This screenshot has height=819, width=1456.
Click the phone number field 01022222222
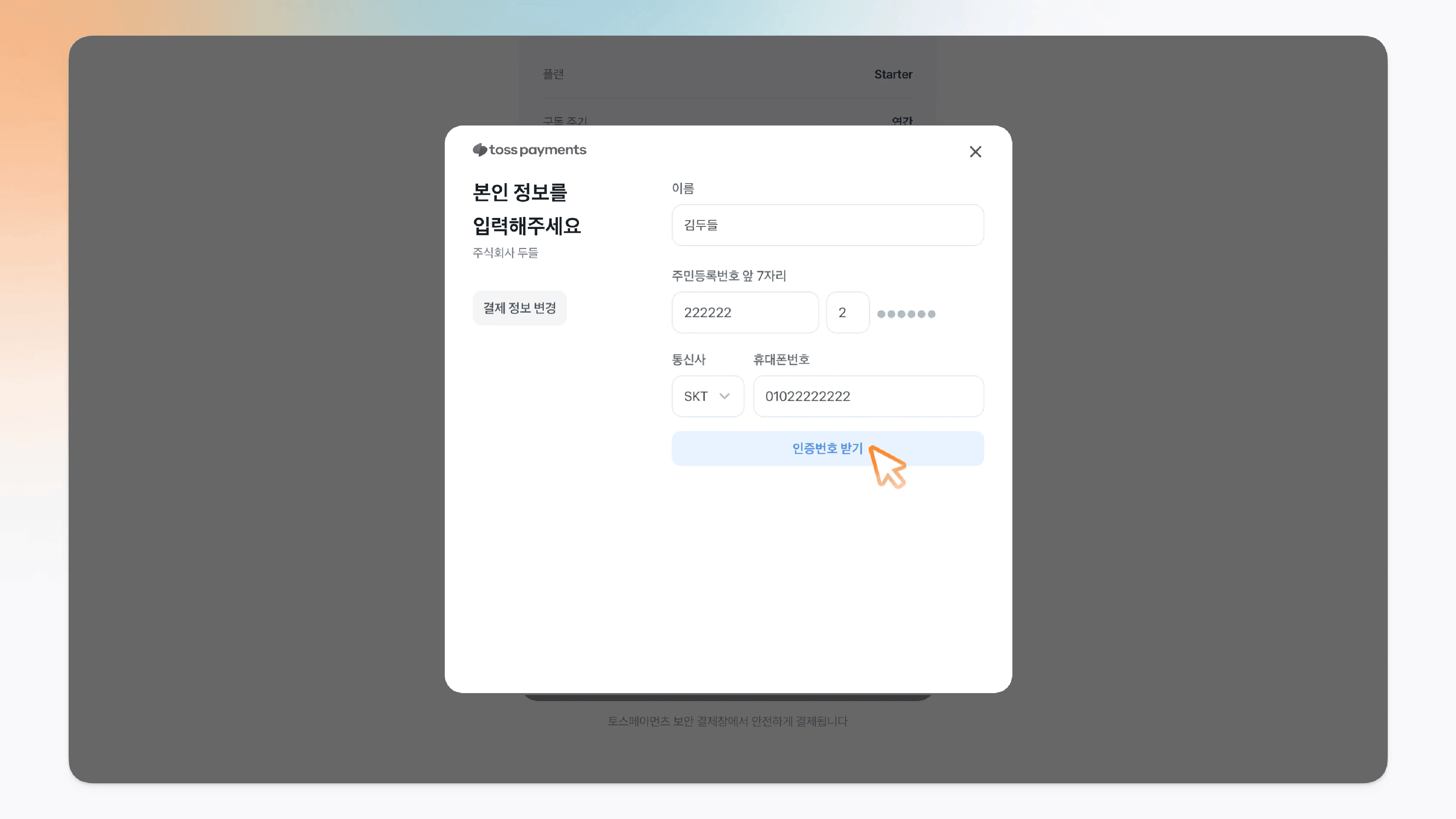click(x=868, y=396)
